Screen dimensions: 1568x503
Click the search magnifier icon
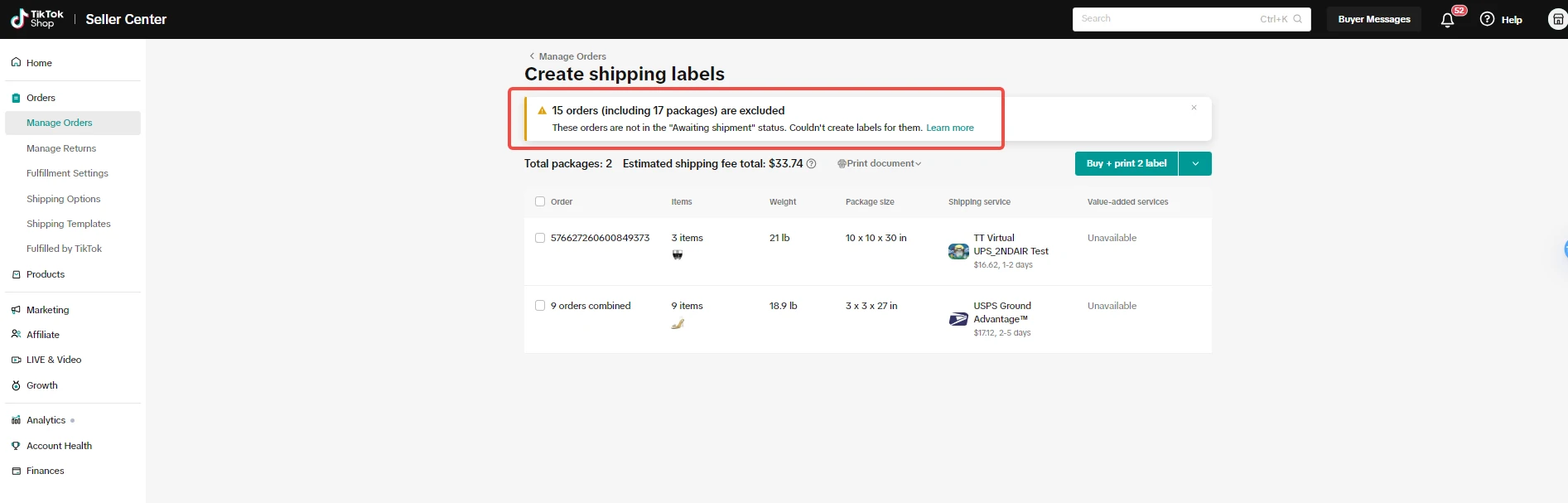[x=1298, y=19]
